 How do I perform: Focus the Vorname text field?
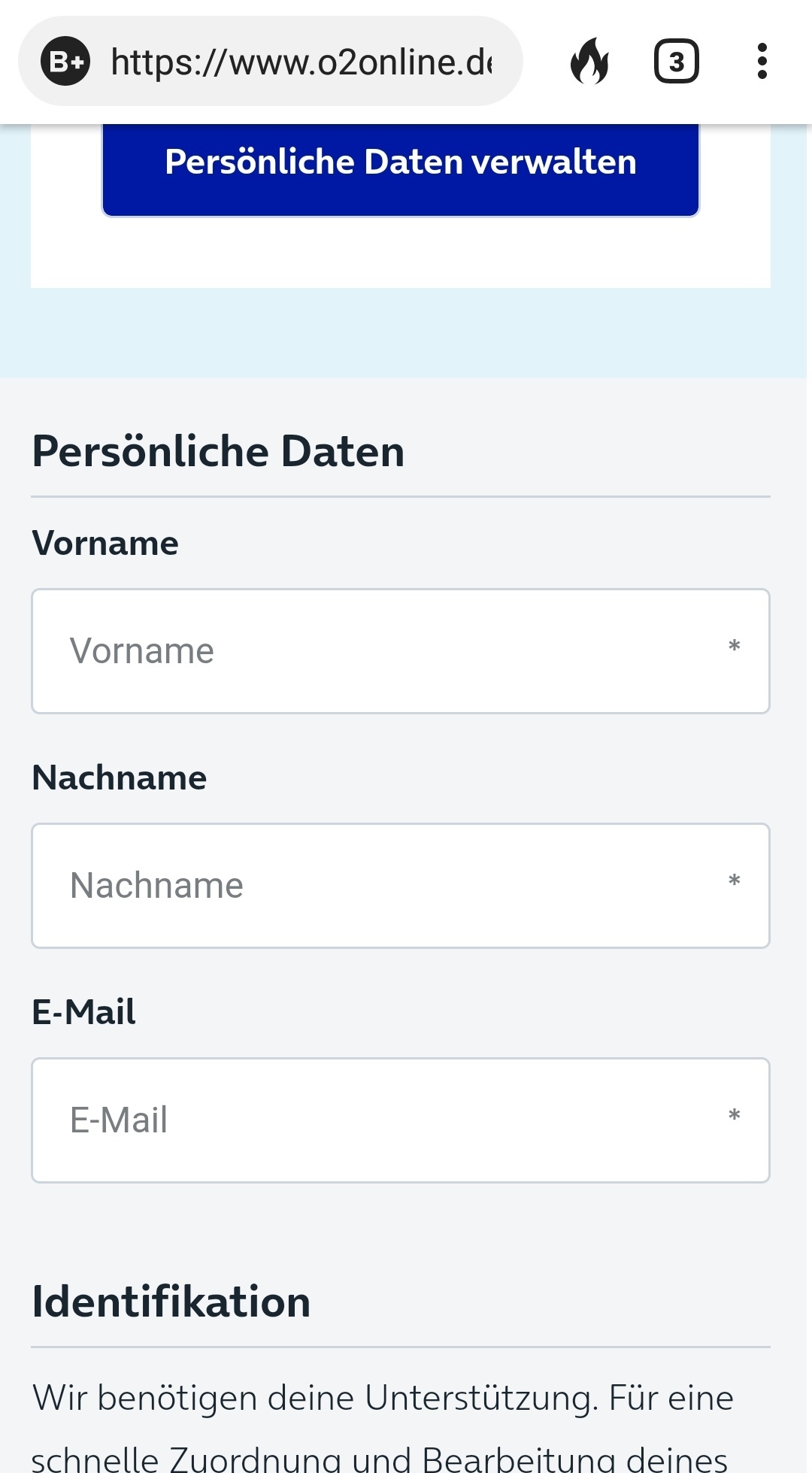click(401, 651)
